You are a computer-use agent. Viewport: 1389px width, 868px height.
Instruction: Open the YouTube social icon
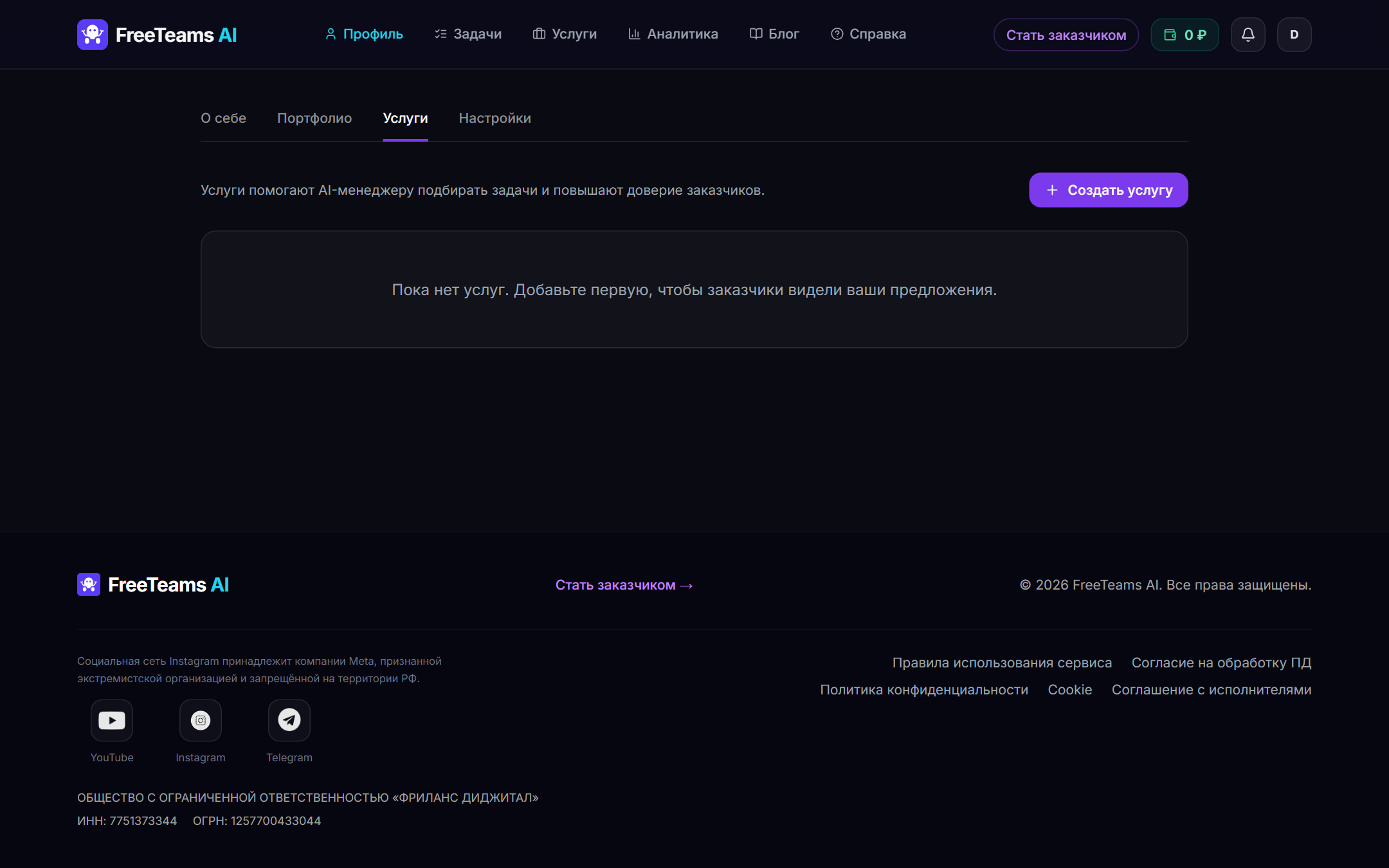[x=112, y=720]
